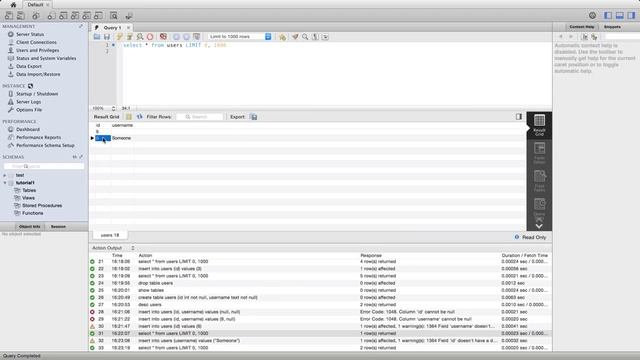640x360 pixels.
Task: Go to the Home screen tab icon
Action: pyautogui.click(x=13, y=4)
